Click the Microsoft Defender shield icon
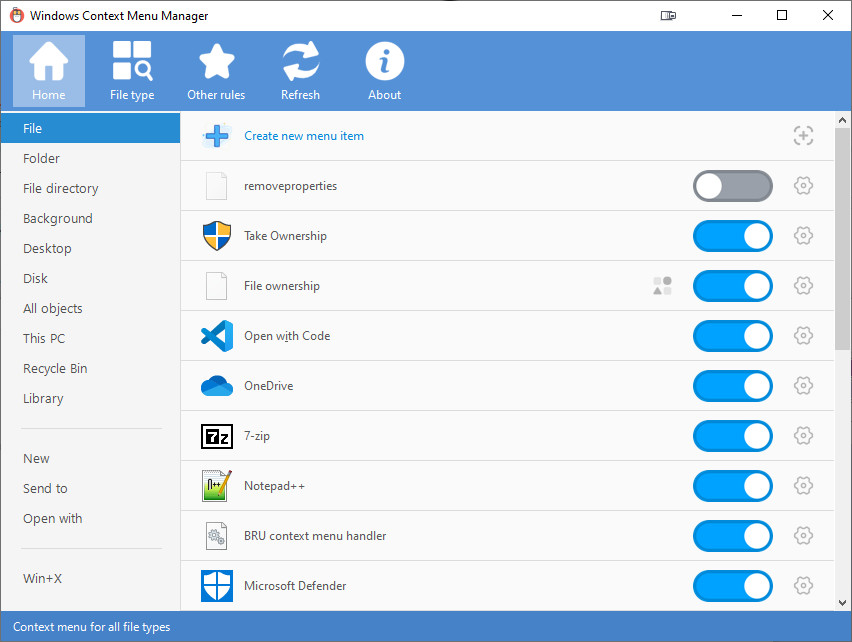This screenshot has height=642, width=852. click(x=217, y=586)
